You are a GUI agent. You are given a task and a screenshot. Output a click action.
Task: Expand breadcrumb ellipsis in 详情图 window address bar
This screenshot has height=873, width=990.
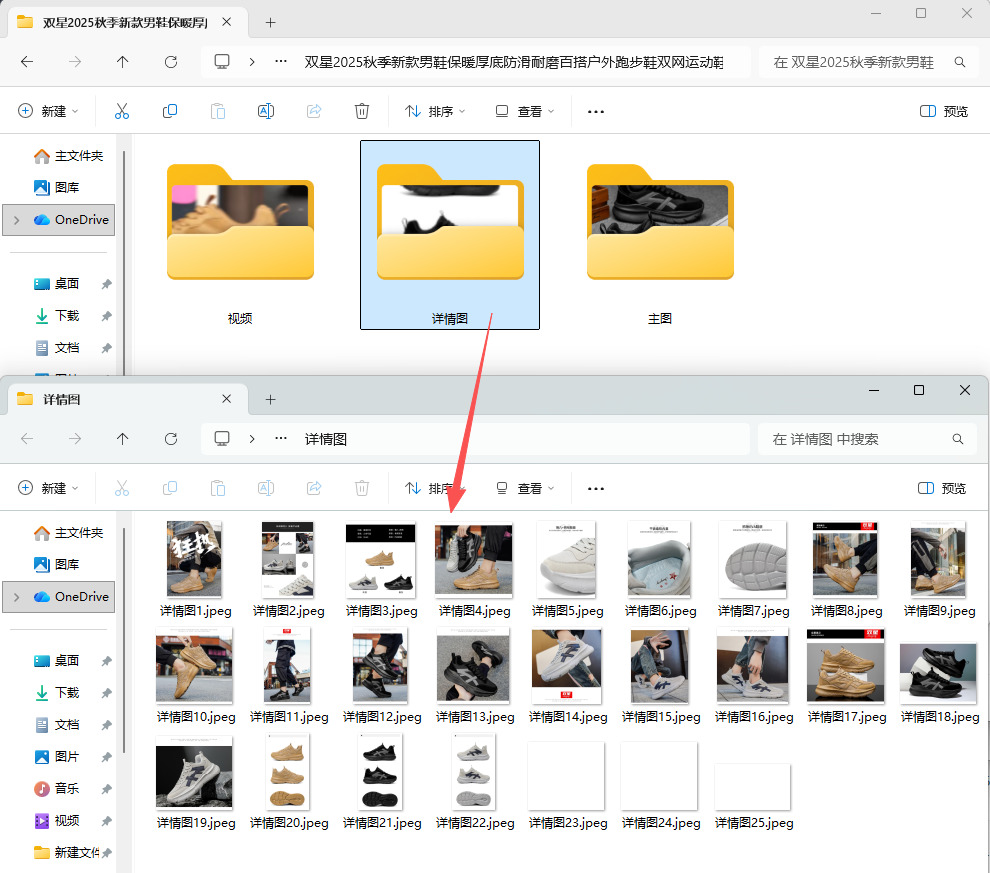click(281, 439)
